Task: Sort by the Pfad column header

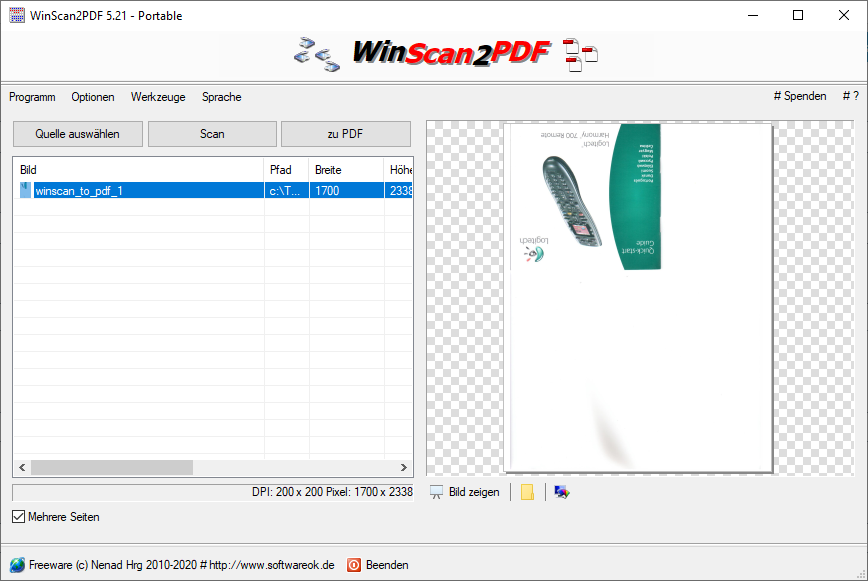Action: click(287, 170)
